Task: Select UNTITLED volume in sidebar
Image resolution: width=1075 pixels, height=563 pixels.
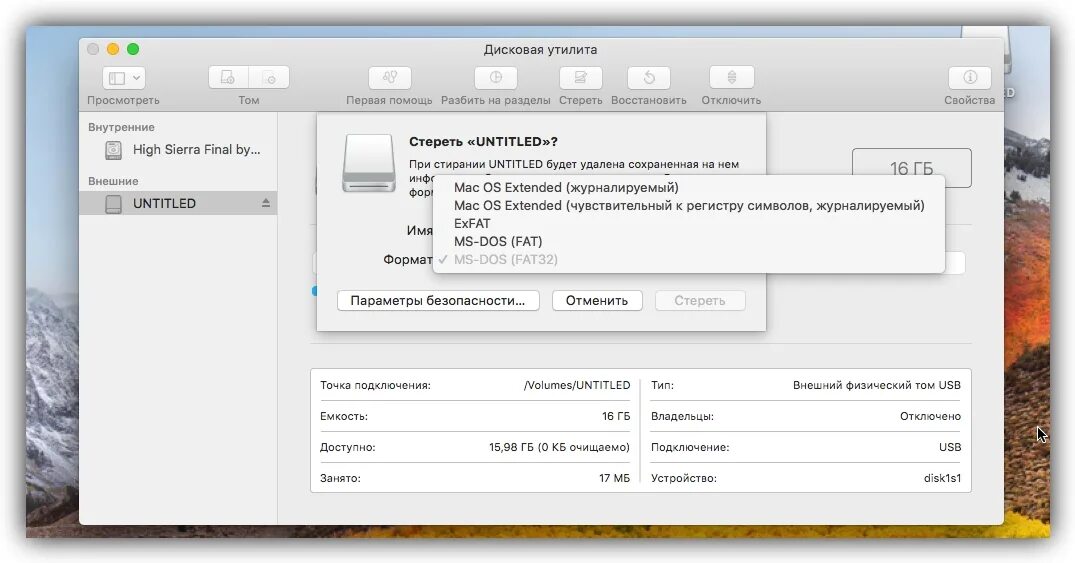Action: tap(178, 204)
